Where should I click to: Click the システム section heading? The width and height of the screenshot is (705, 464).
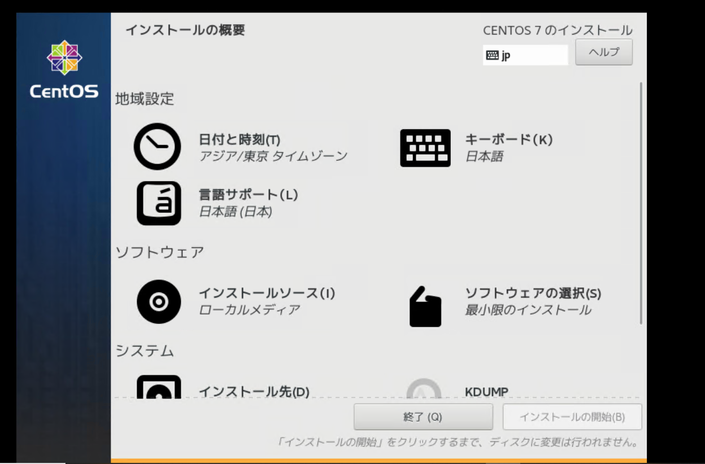[144, 351]
